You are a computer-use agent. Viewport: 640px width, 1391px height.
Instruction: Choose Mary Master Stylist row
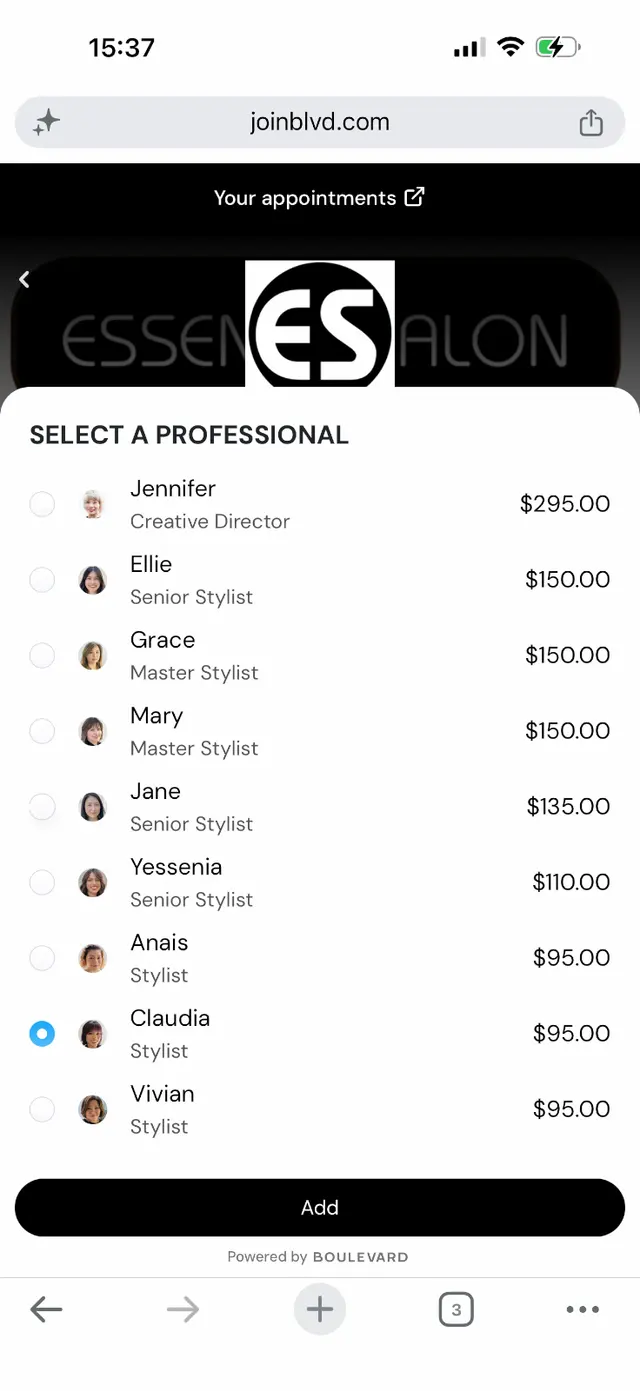320,731
